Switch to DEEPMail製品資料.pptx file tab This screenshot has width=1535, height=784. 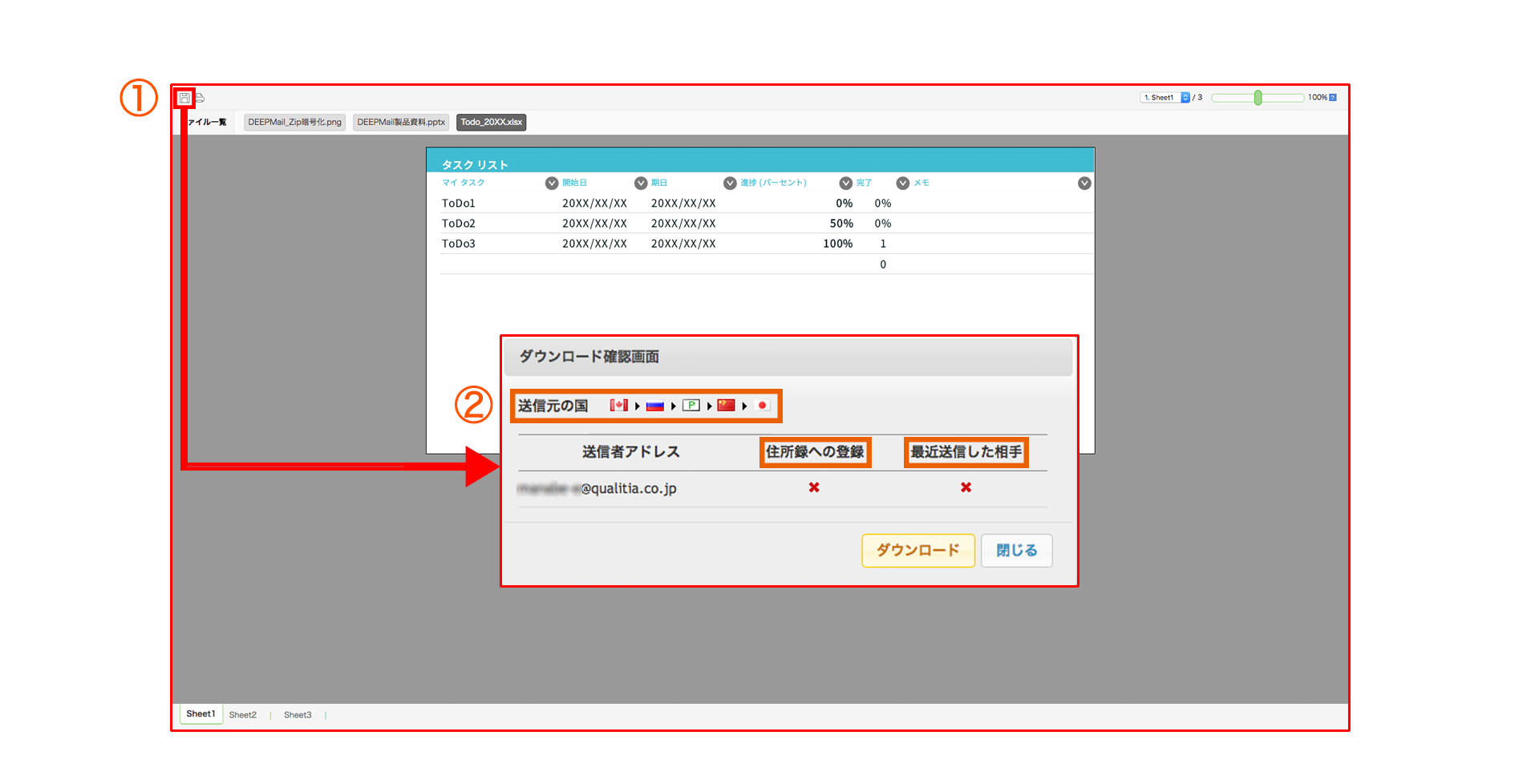[401, 123]
